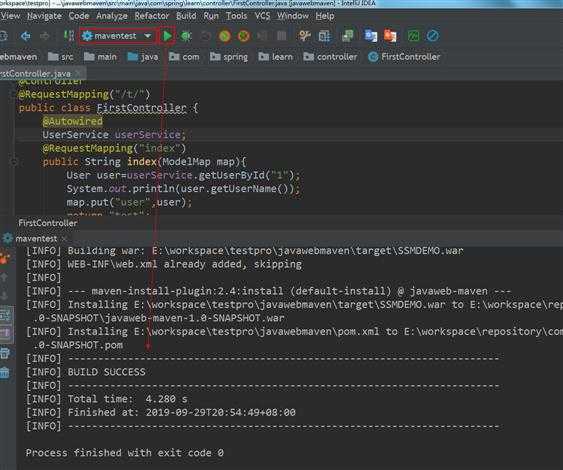
Task: Click getUserById call in the code
Action: tap(231, 176)
